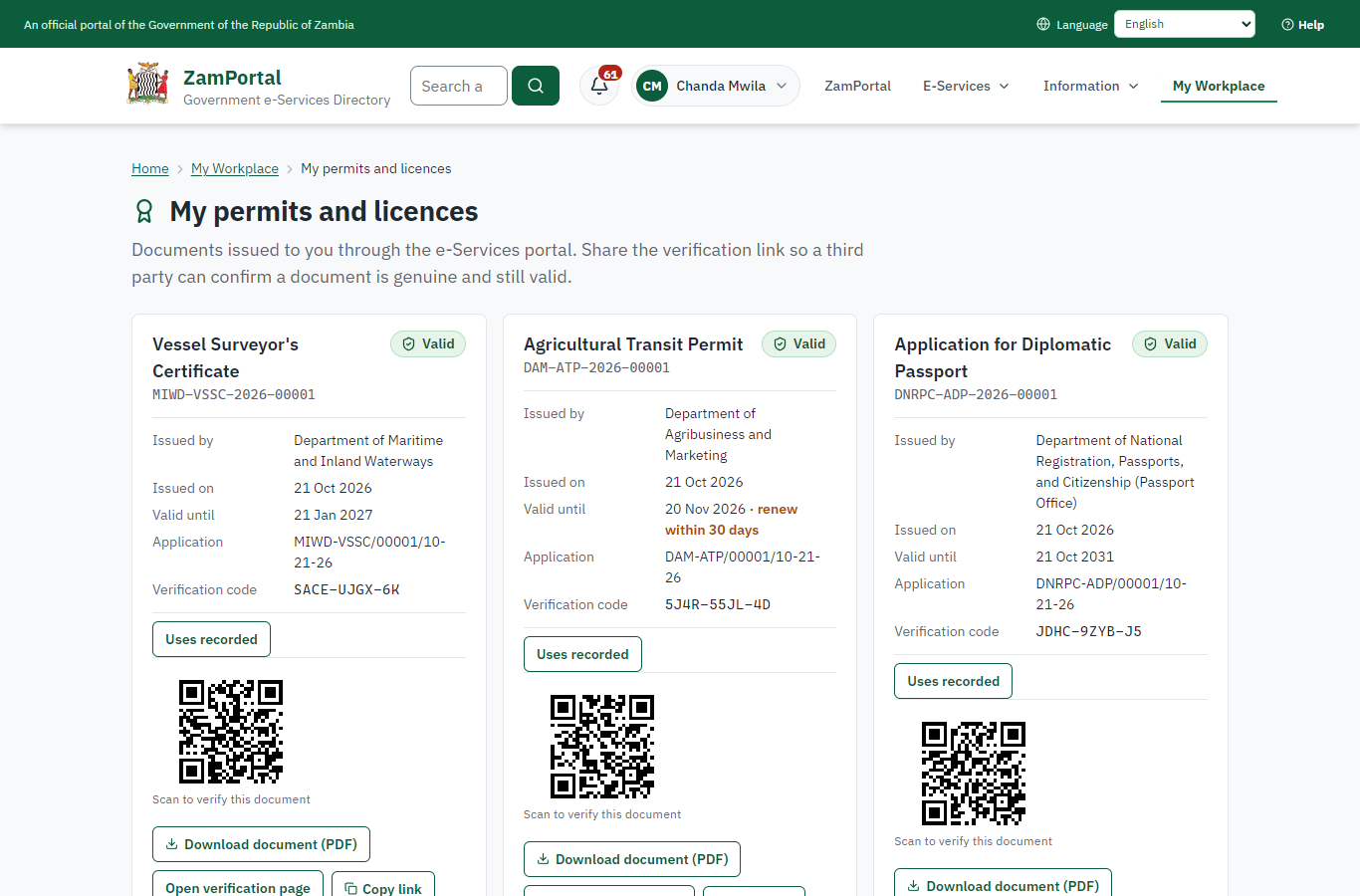Click verification code JDHC-9ZYB-J5
1360x896 pixels.
click(x=1088, y=631)
